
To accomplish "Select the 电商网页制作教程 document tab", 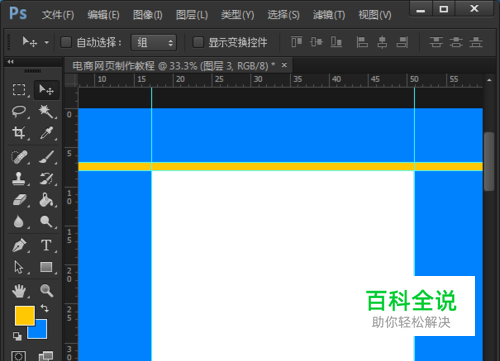I will pos(174,66).
